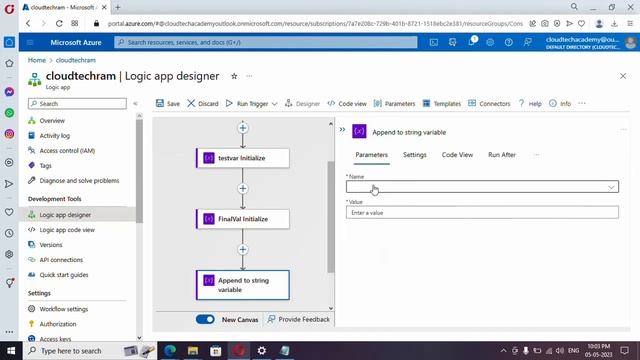Favorite cloudtechram with the star
This screenshot has width=640, height=360.
(x=234, y=76)
